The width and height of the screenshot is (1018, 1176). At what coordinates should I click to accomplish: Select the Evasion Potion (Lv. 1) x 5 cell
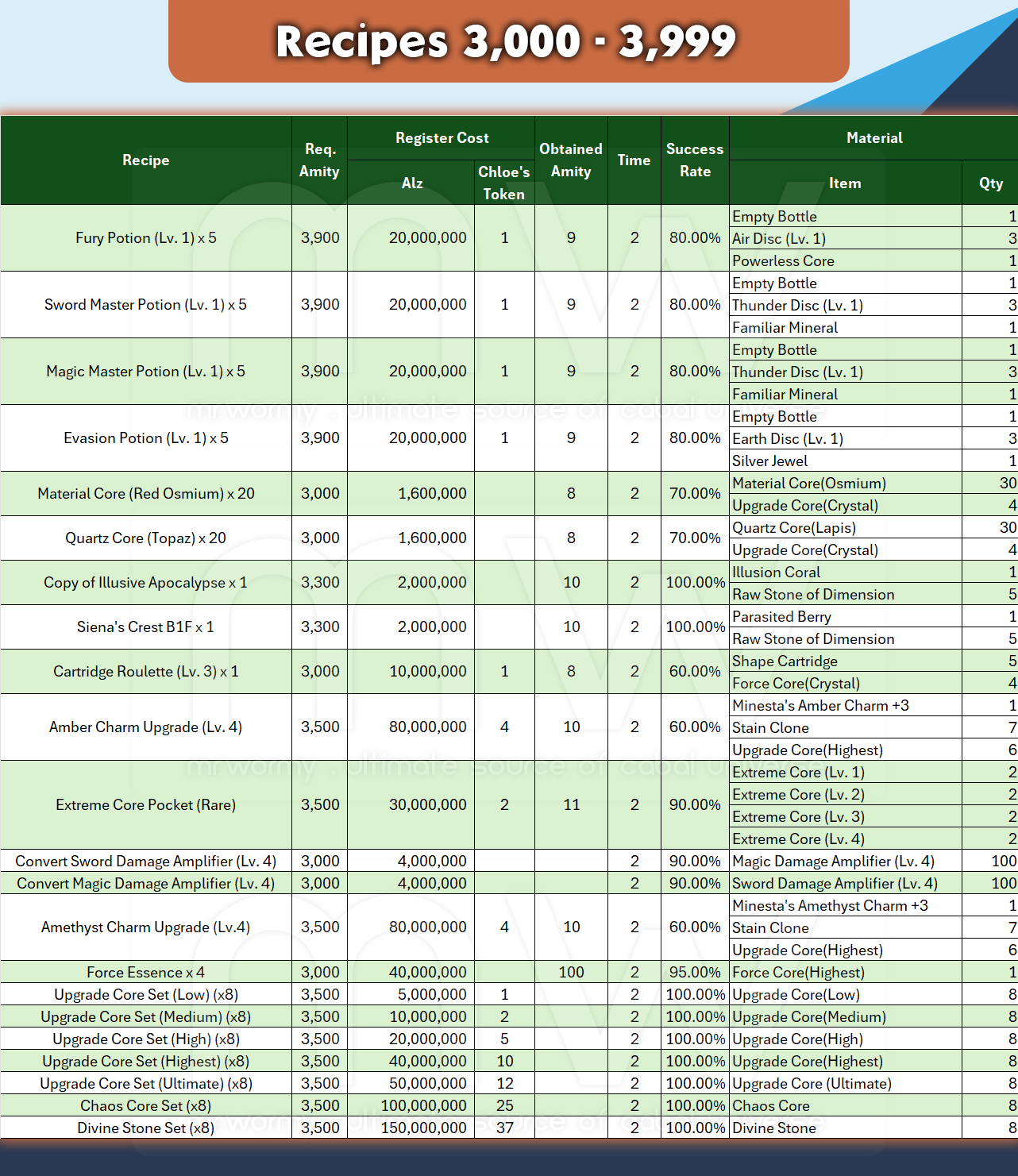pos(146,438)
